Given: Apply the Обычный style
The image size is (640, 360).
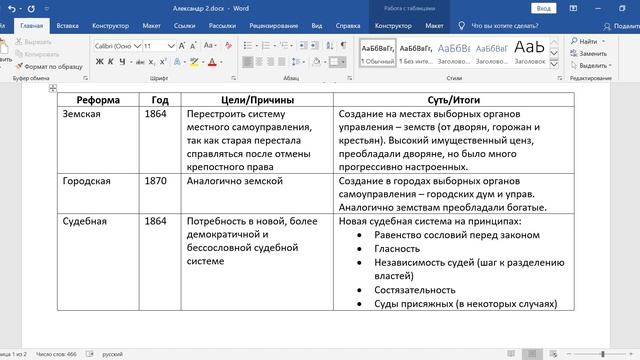Looking at the screenshot, I should tap(378, 53).
